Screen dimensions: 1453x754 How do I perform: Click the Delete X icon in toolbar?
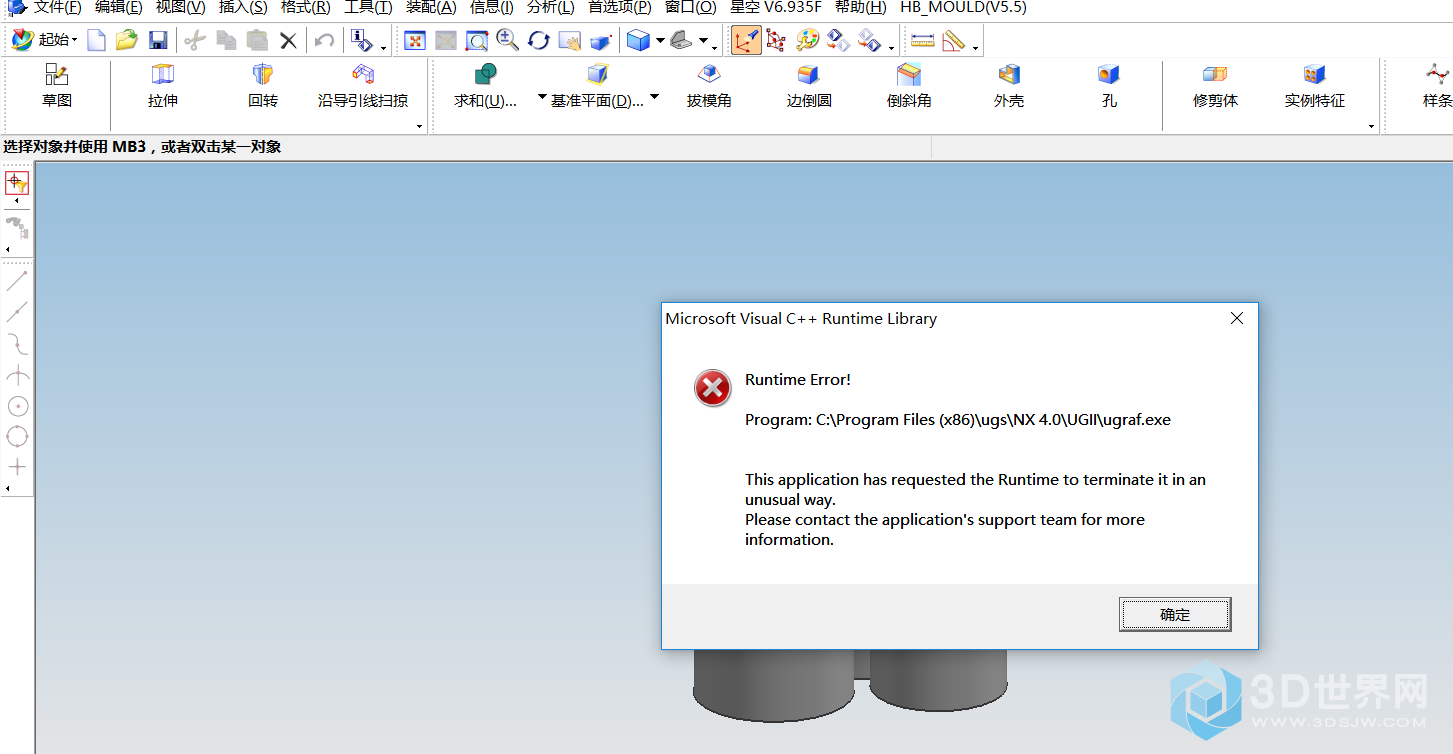[288, 40]
